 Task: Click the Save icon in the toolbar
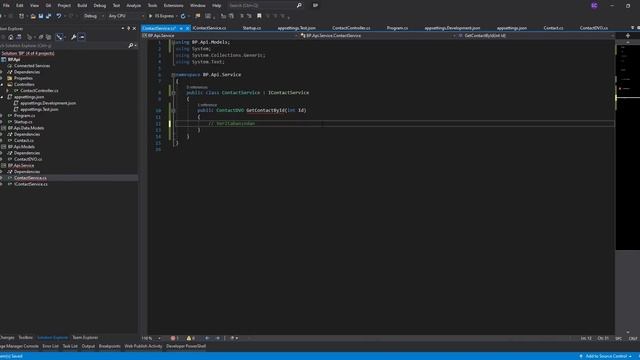tap(41, 16)
